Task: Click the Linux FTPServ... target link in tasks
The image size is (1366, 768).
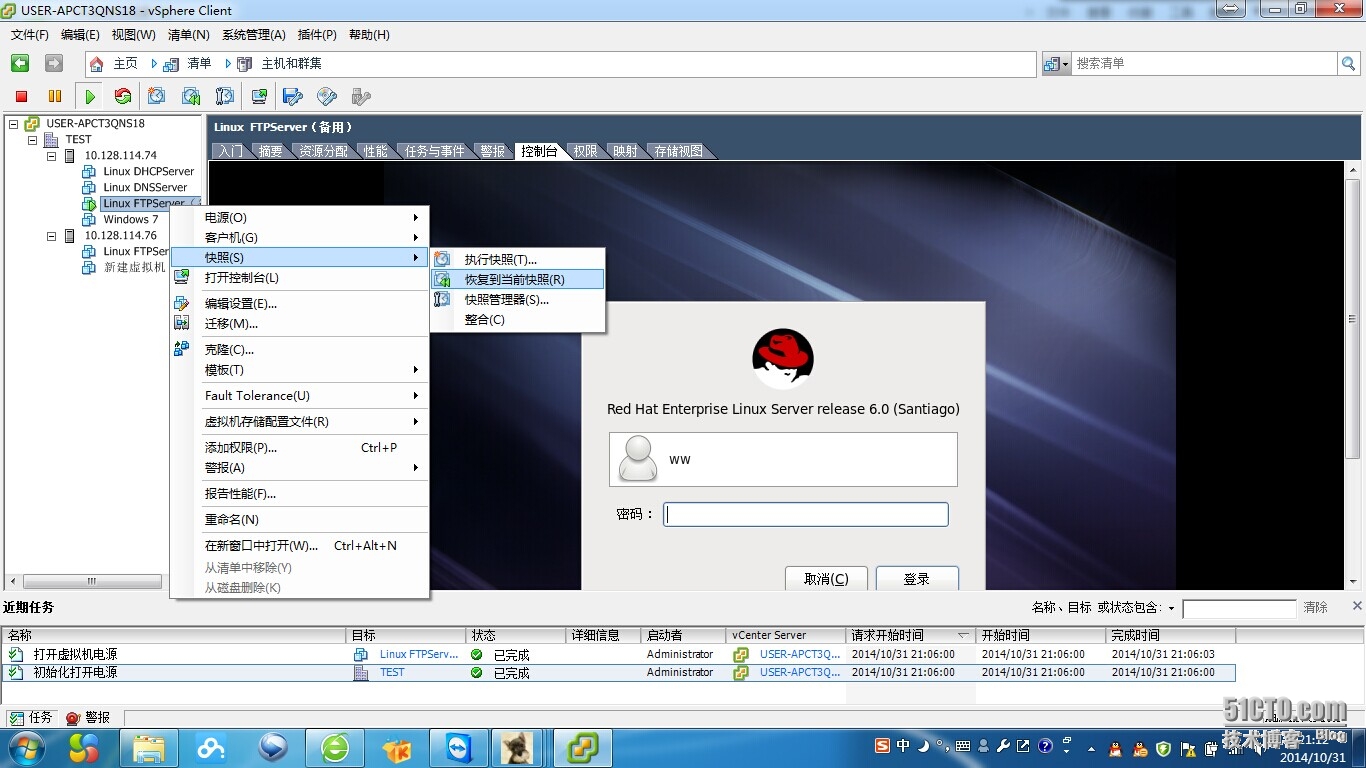Action: click(419, 654)
